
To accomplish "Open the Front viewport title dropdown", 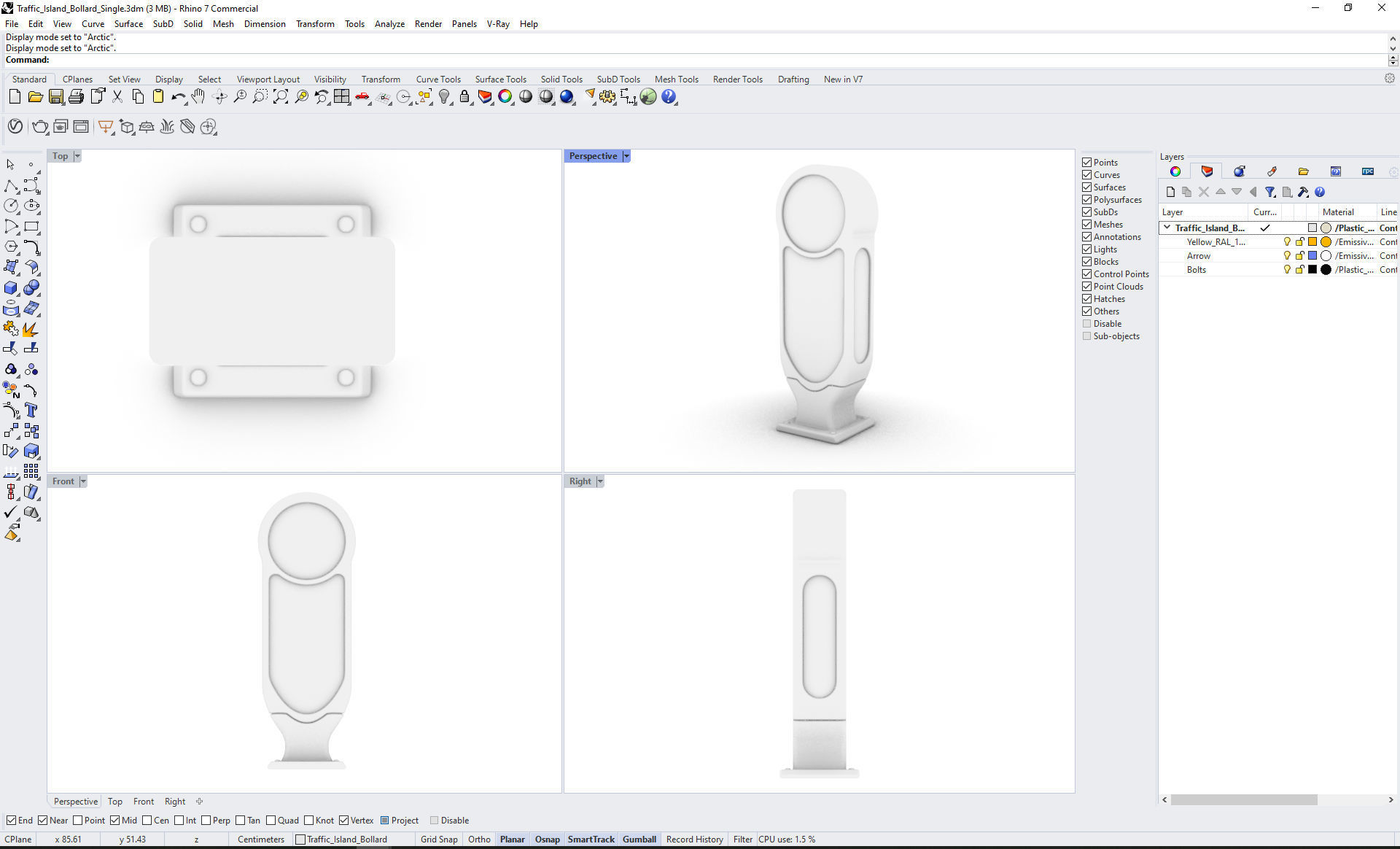I will pos(83,481).
